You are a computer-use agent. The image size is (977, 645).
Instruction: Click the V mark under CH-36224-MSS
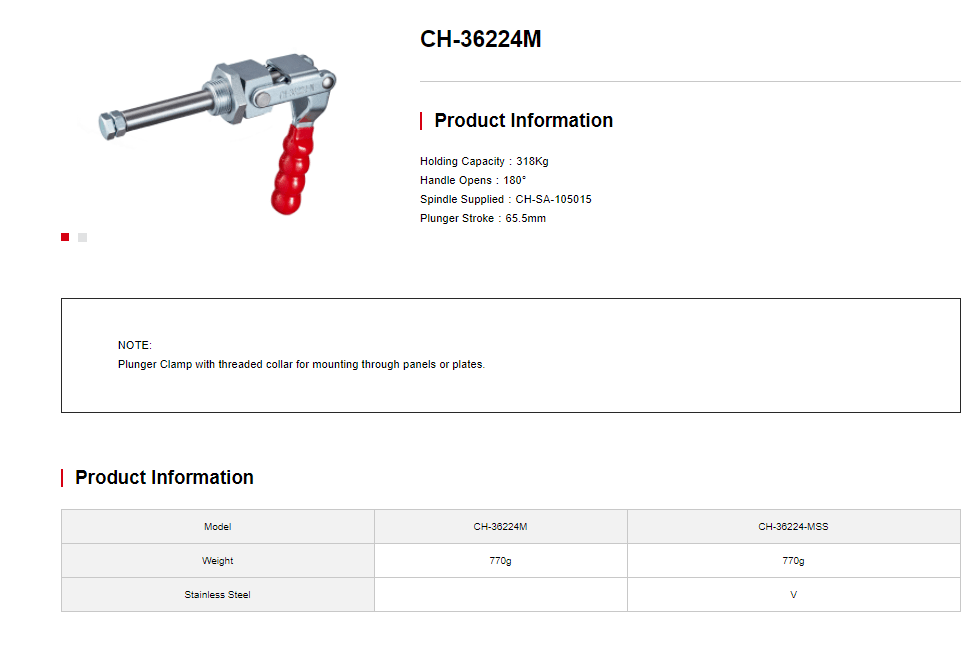793,595
